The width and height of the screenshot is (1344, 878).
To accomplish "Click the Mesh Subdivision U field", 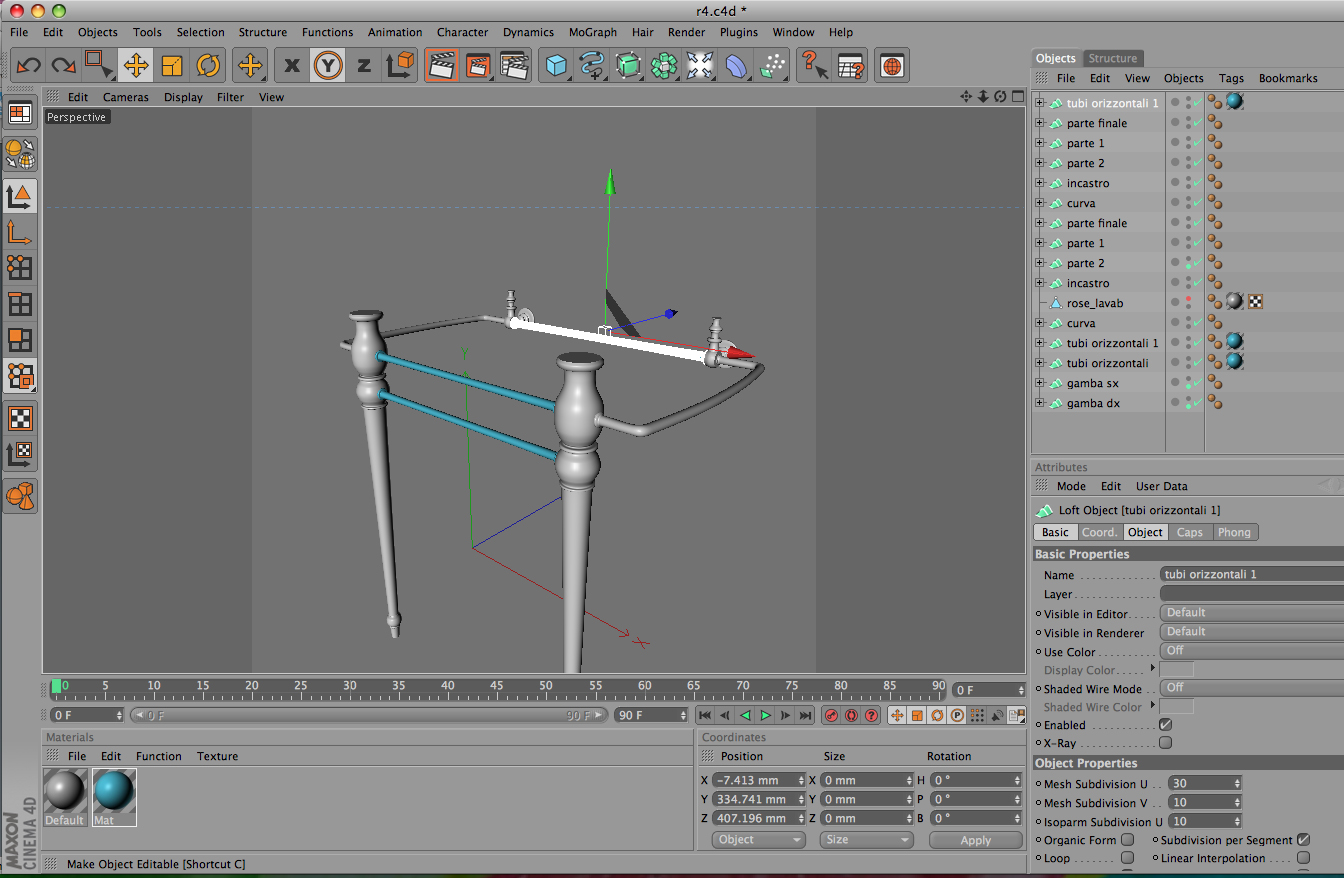I will pyautogui.click(x=1200, y=784).
